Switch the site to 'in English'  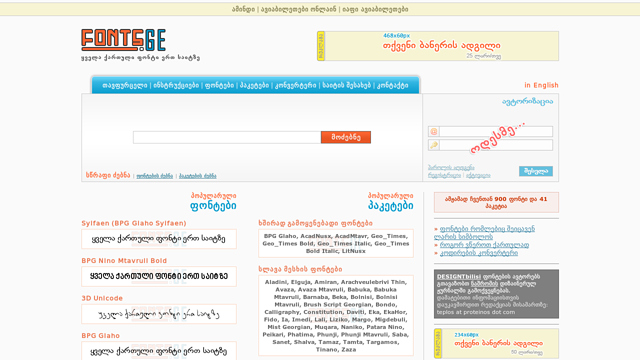click(541, 85)
